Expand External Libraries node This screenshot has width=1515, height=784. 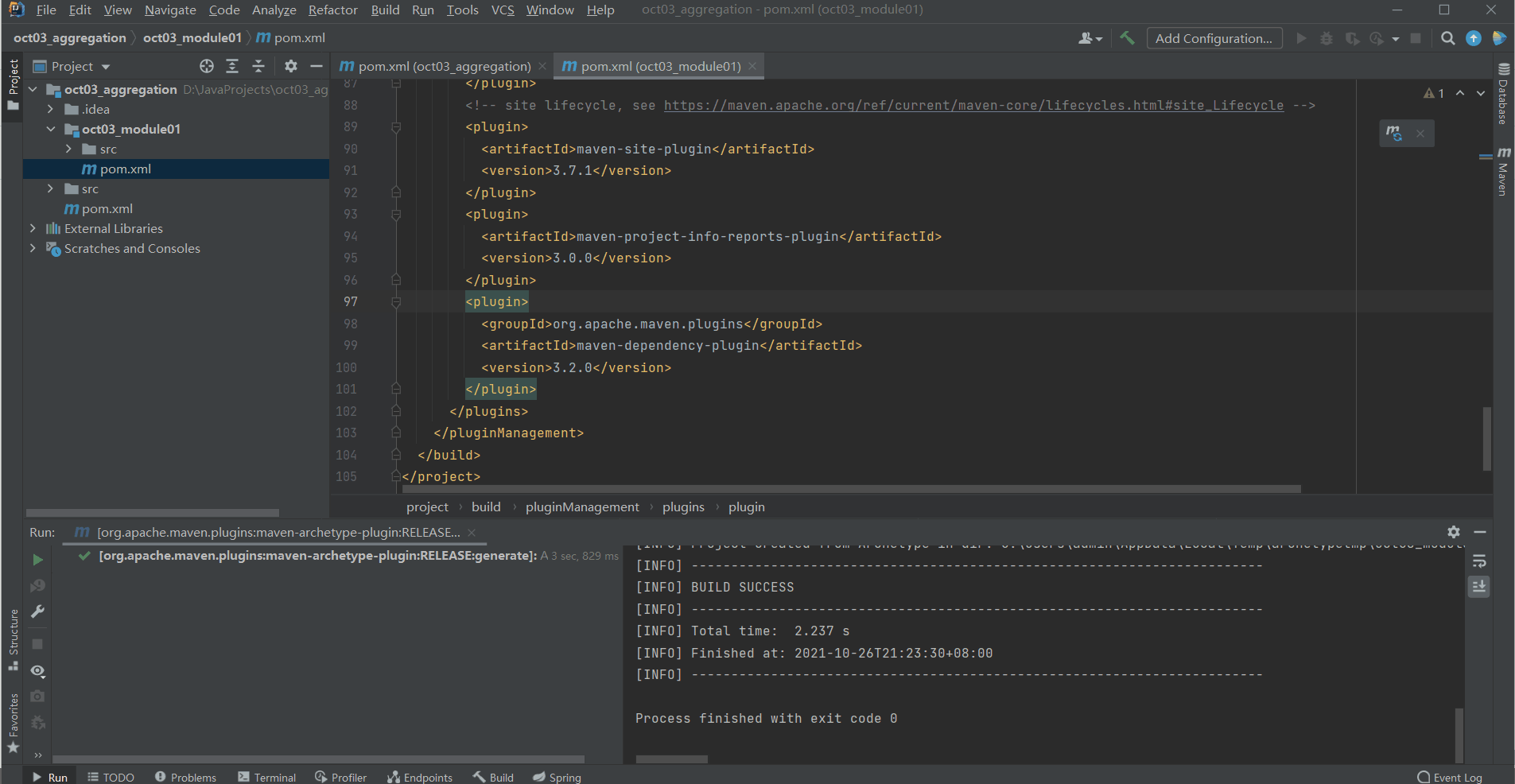(x=33, y=228)
